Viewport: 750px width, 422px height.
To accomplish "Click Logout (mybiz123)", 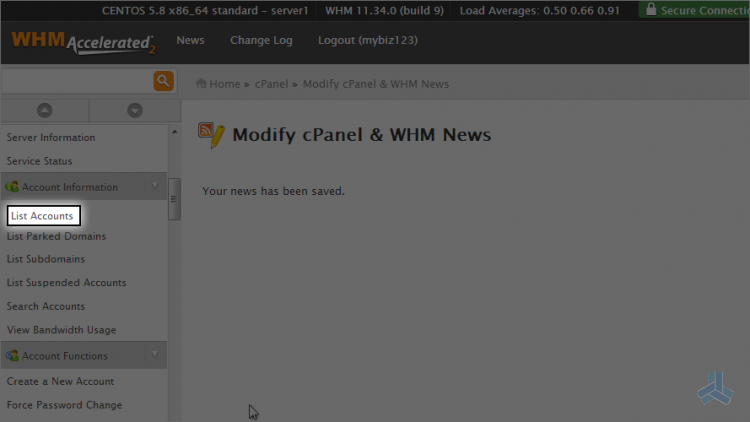I will (x=368, y=41).
